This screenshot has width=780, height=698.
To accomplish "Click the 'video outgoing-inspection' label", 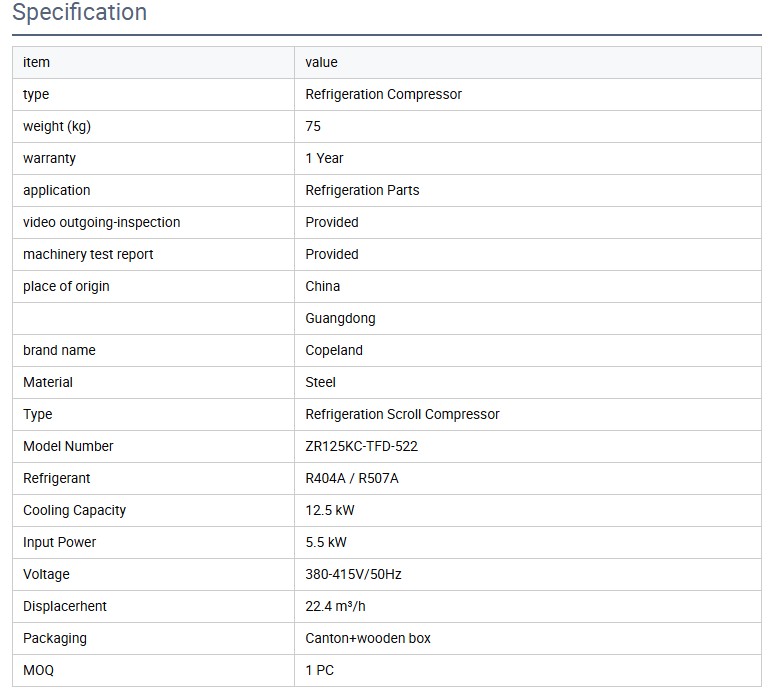I will coord(101,222).
